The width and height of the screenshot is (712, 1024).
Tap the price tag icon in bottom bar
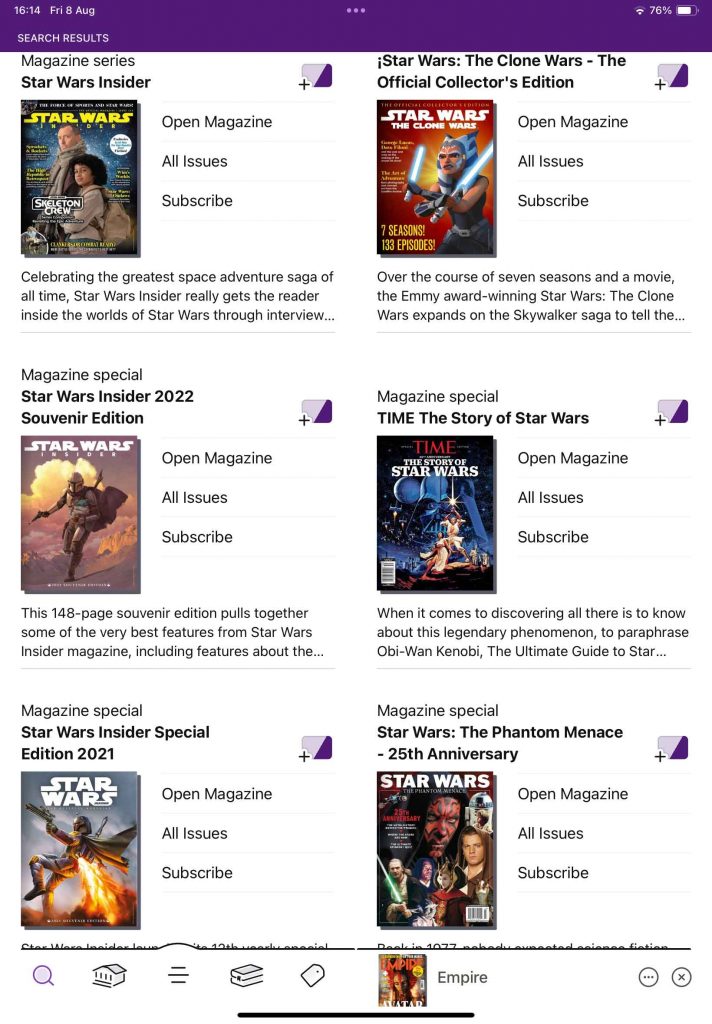(313, 976)
